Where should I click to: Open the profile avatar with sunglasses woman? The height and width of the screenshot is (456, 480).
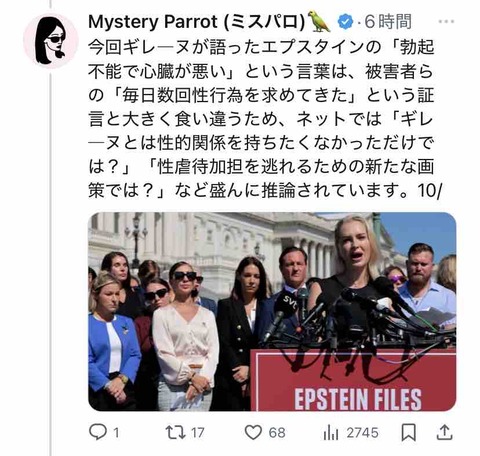pyautogui.click(x=50, y=41)
